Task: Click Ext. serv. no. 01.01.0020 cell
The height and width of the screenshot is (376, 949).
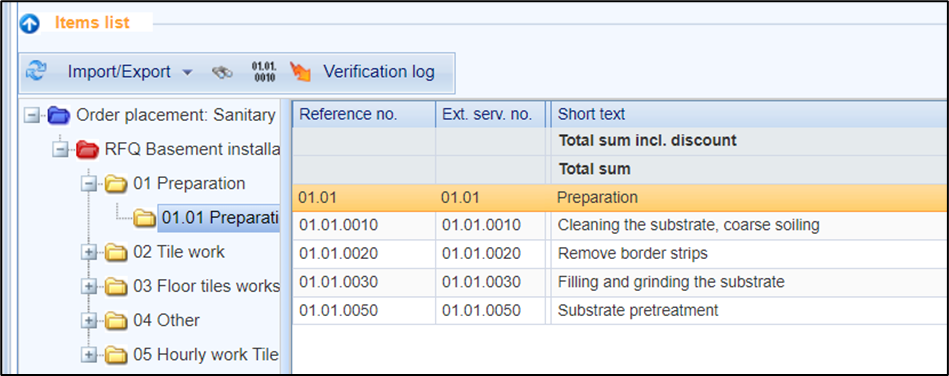Action: (490, 254)
